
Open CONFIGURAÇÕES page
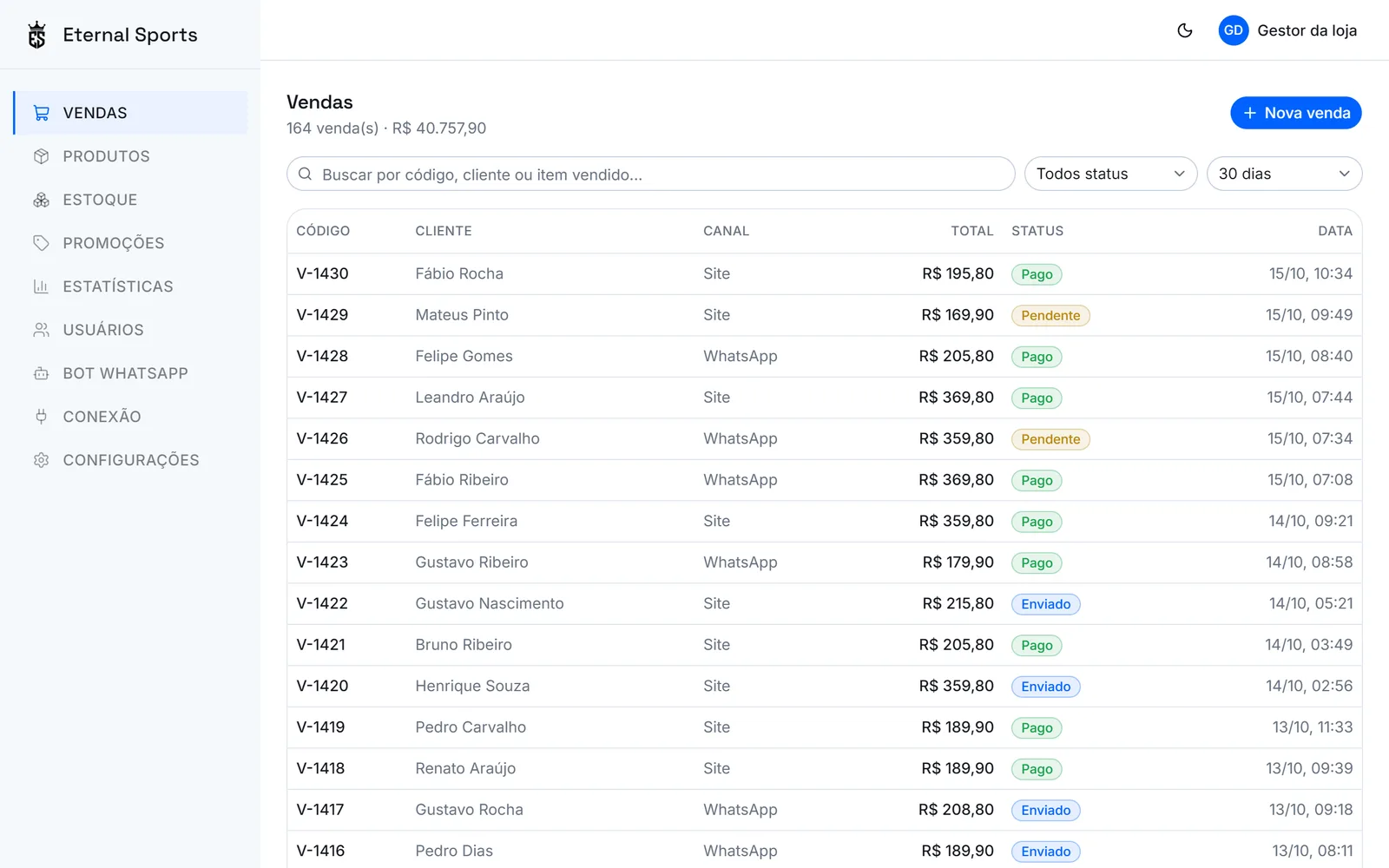(x=130, y=460)
